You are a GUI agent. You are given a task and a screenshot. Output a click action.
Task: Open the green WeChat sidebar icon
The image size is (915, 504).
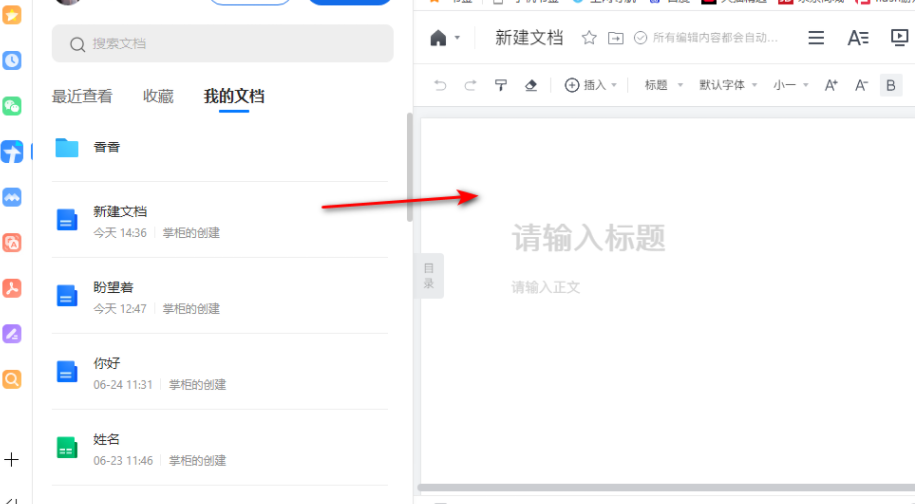[12, 106]
